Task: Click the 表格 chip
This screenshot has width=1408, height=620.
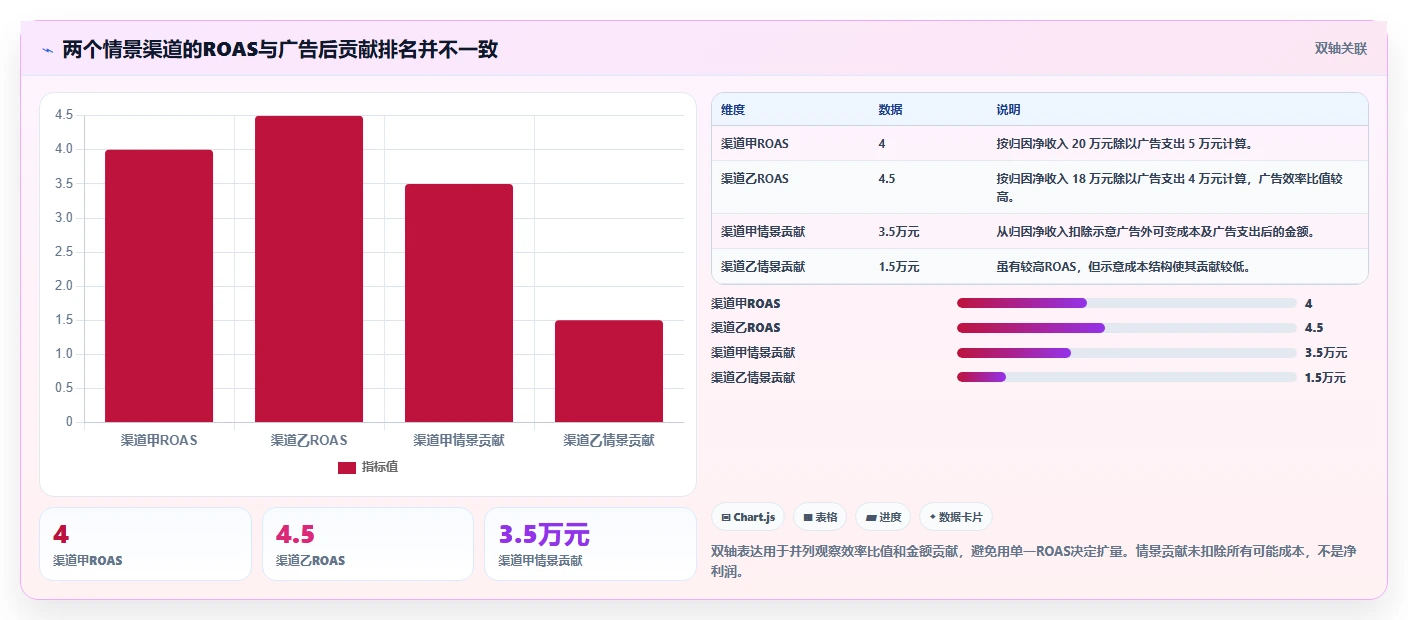Action: [820, 517]
